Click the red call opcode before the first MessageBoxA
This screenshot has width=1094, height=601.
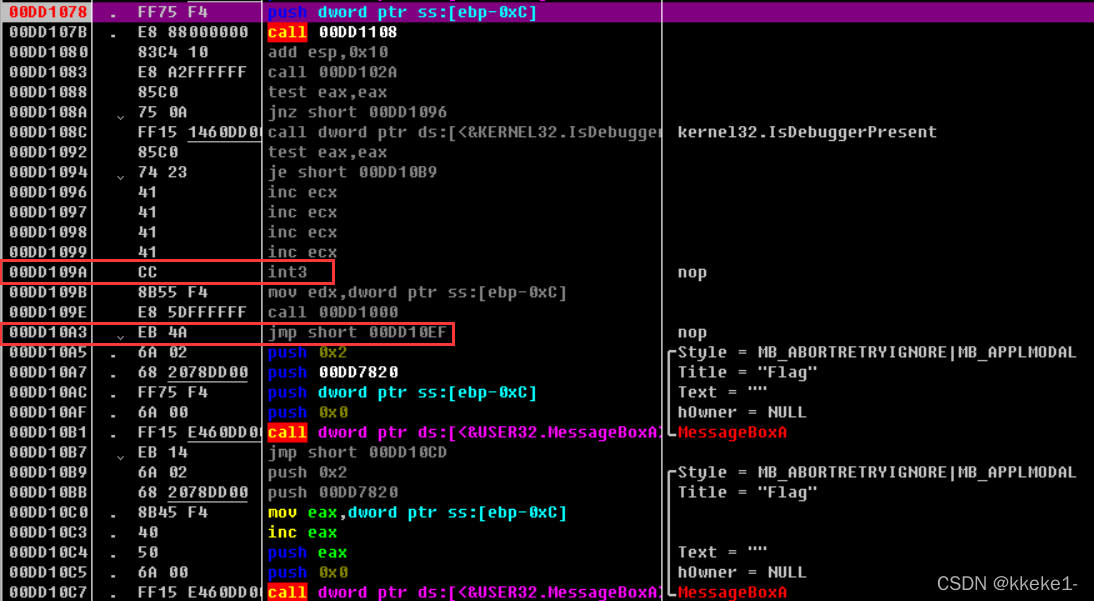(x=286, y=431)
